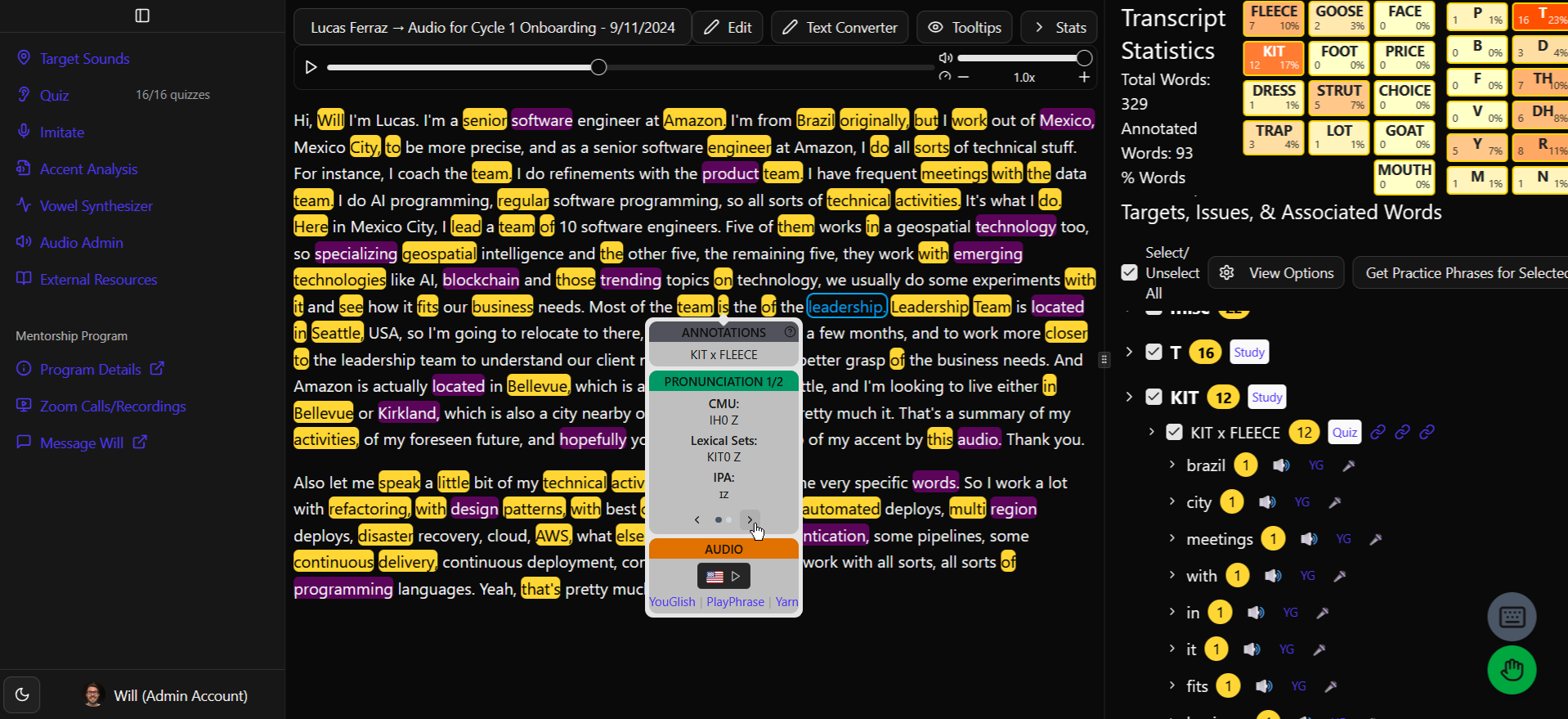Play the transcript audio
Image resolution: width=1568 pixels, height=719 pixels.
point(311,67)
